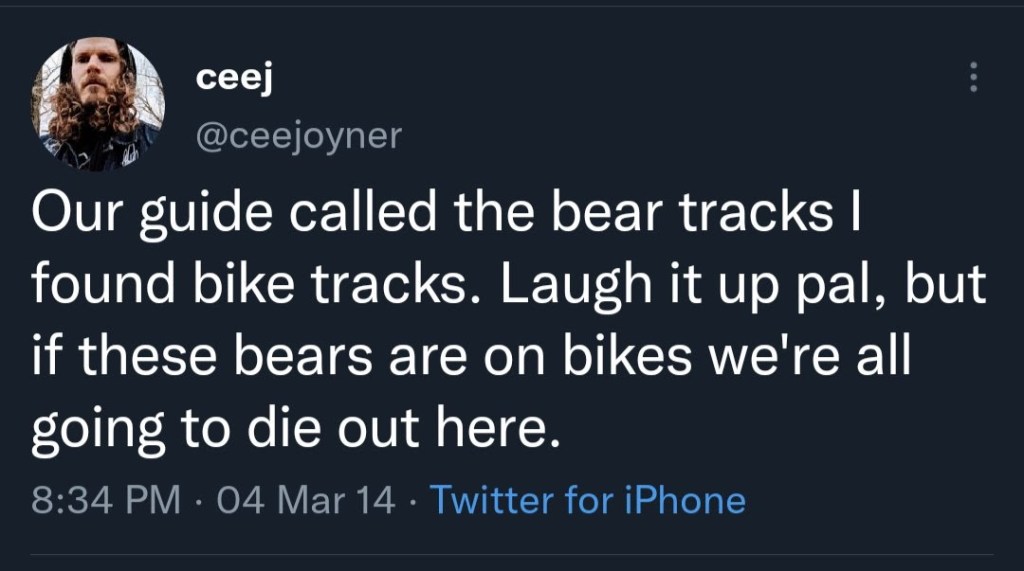Open the three-dot more options menu

[973, 76]
